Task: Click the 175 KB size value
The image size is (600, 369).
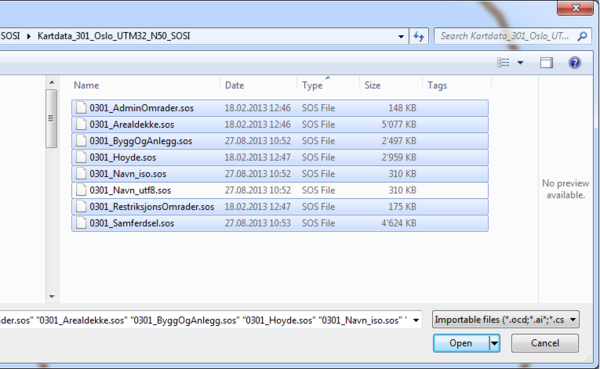Action: [402, 207]
